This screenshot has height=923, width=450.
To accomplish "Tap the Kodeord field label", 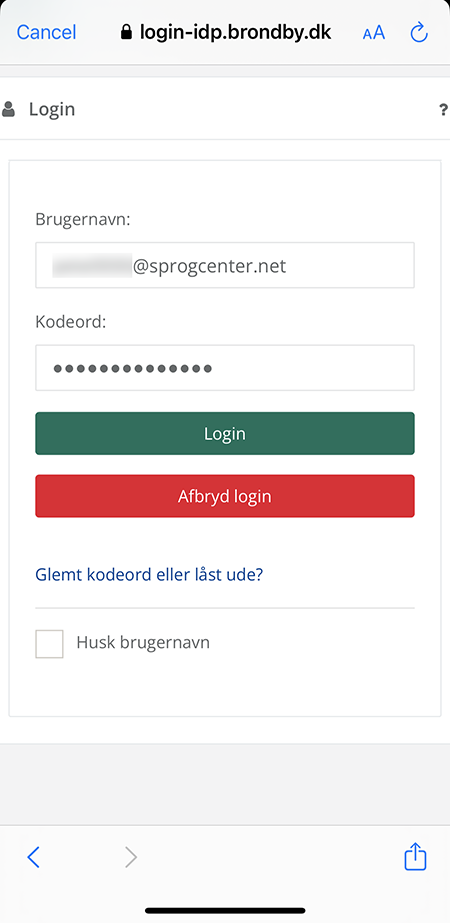I will click(71, 322).
